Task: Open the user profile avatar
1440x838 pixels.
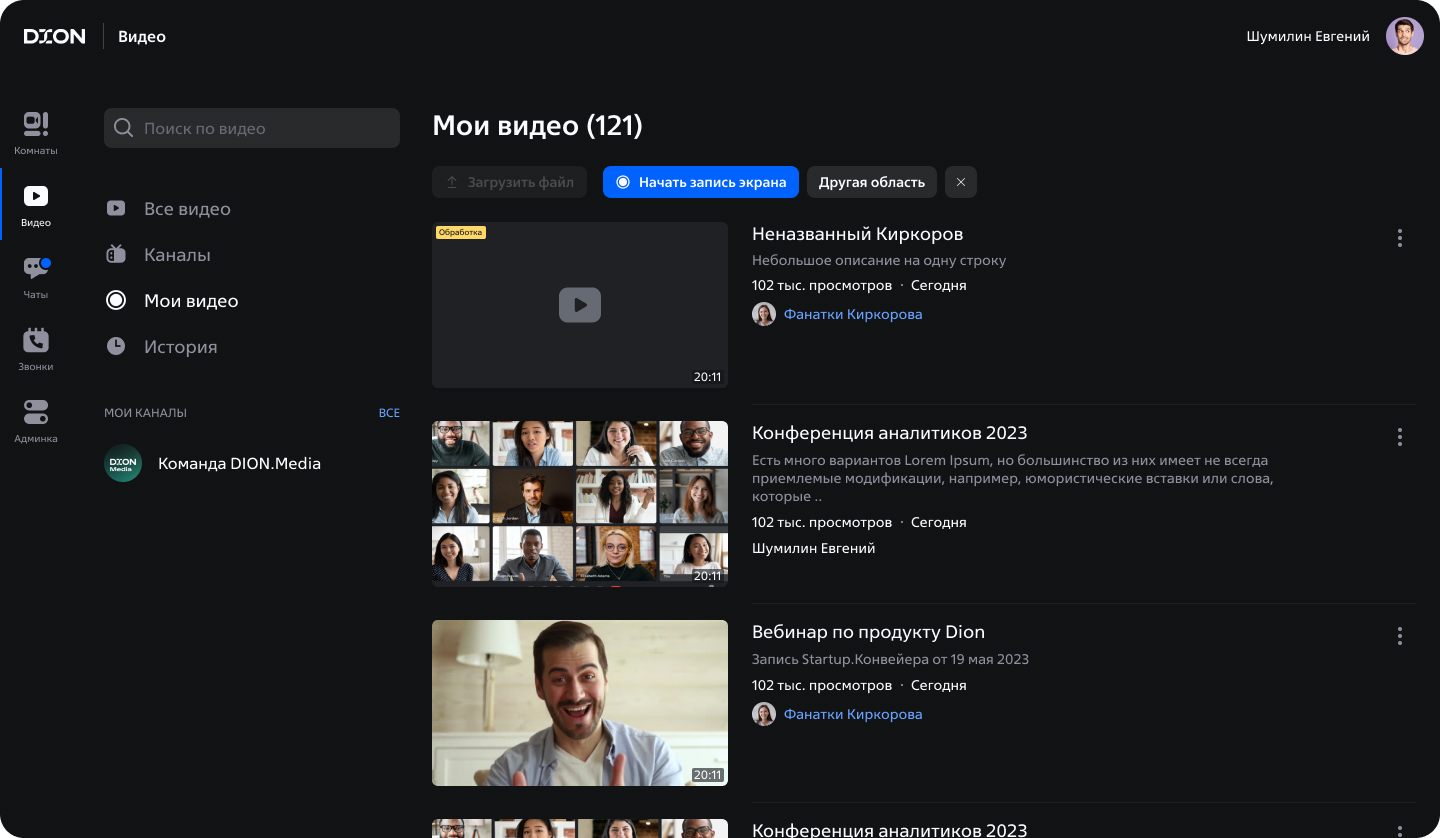Action: pyautogui.click(x=1404, y=36)
